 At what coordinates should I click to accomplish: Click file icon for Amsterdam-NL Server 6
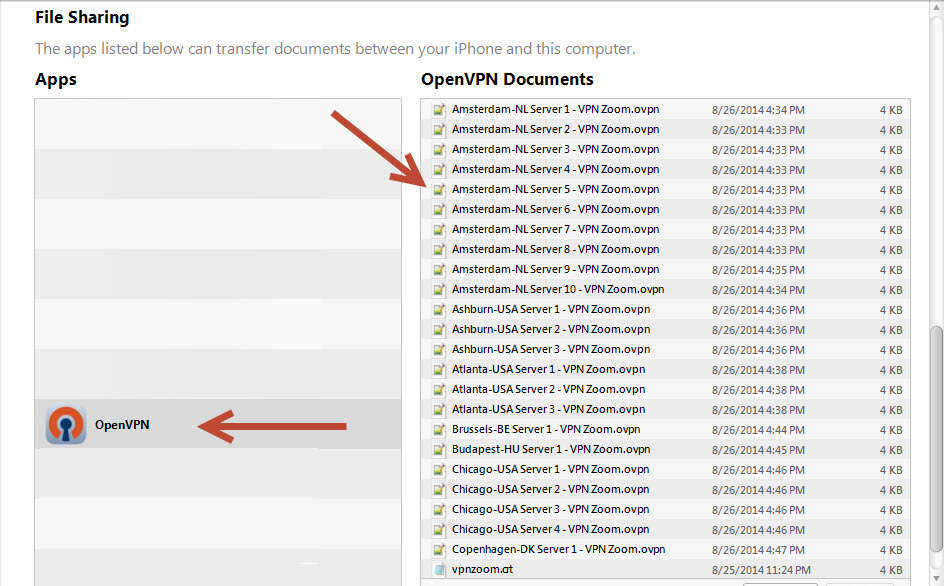click(439, 210)
